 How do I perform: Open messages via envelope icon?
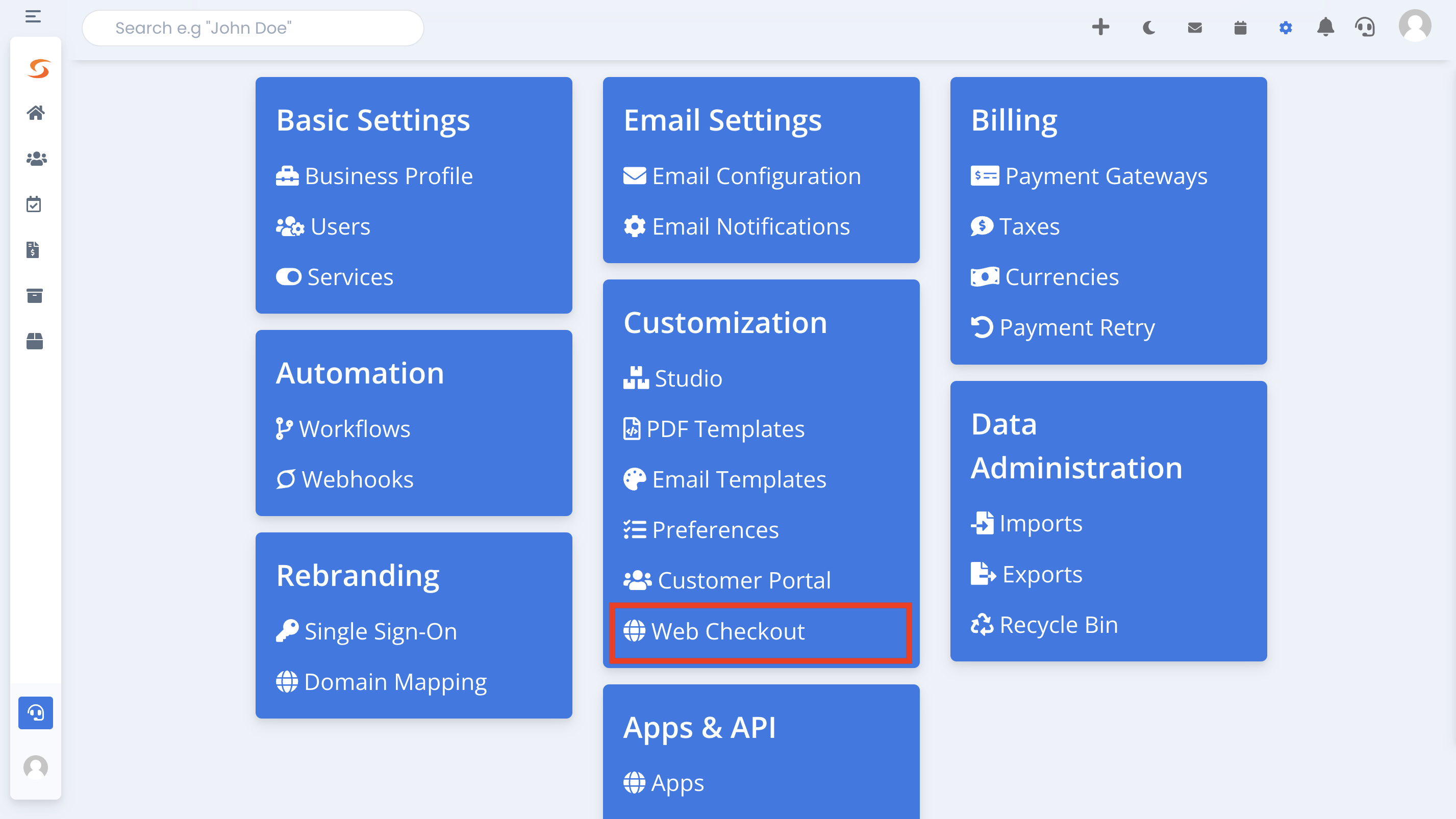coord(1194,28)
